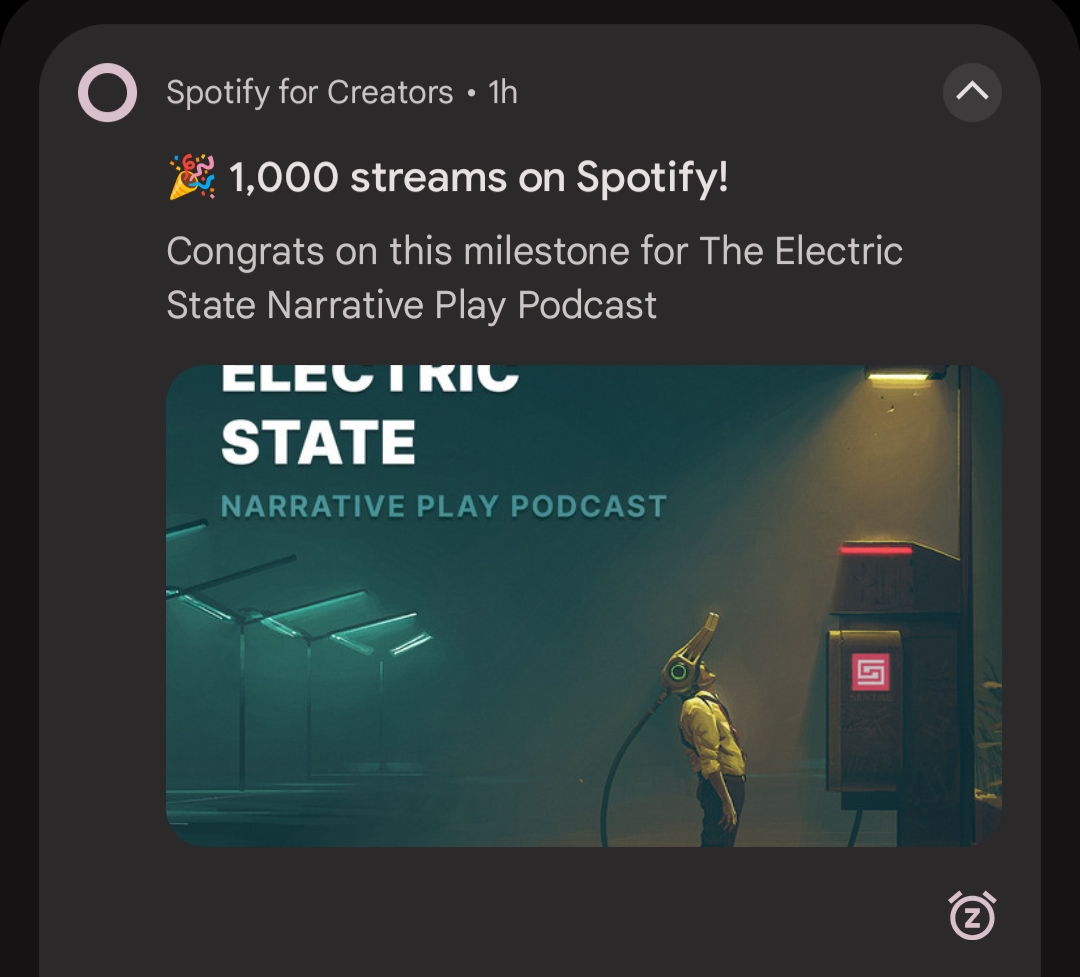Tap the bold 'STATE' word in artwork

318,442
